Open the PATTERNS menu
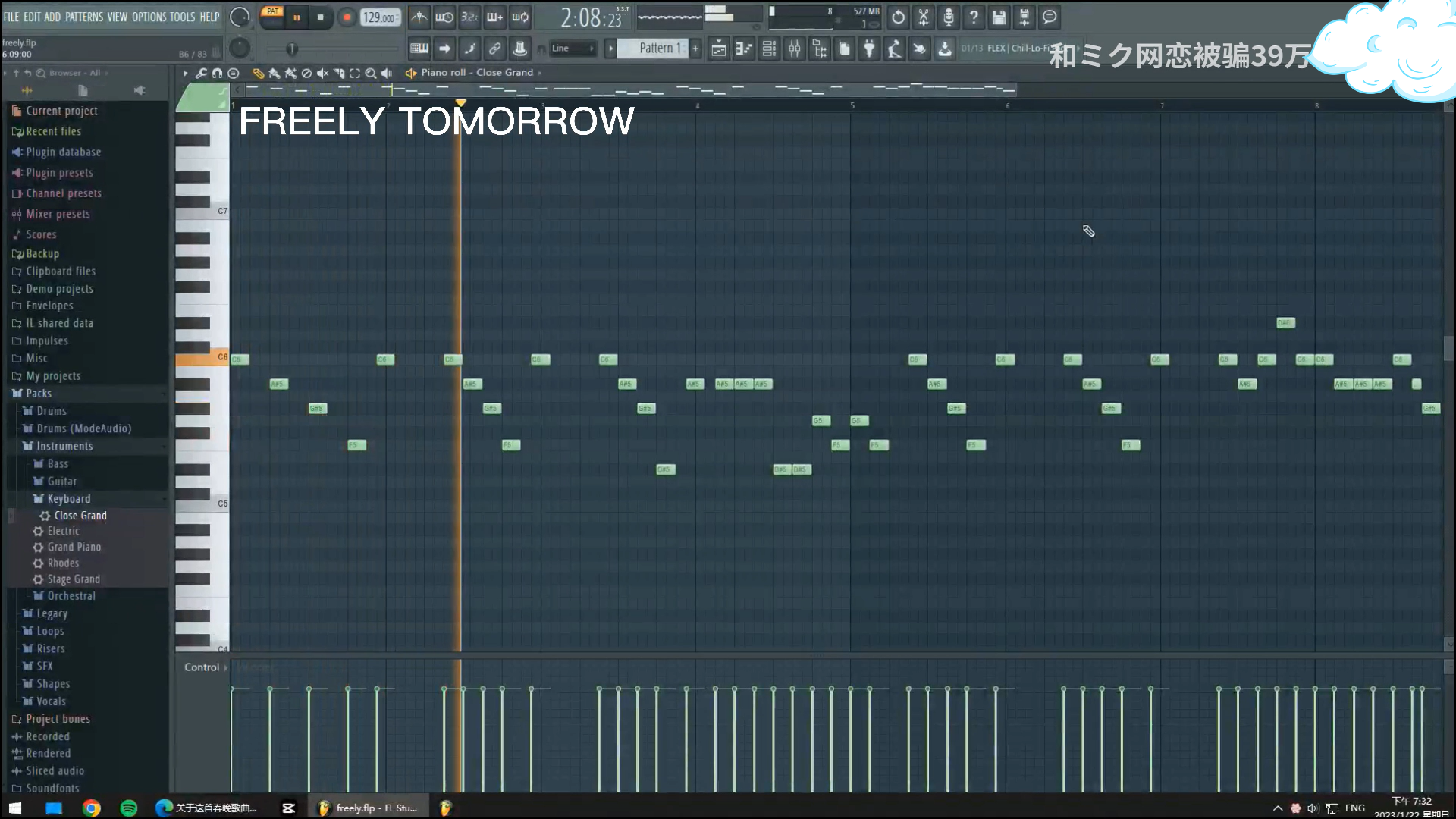 84,17
